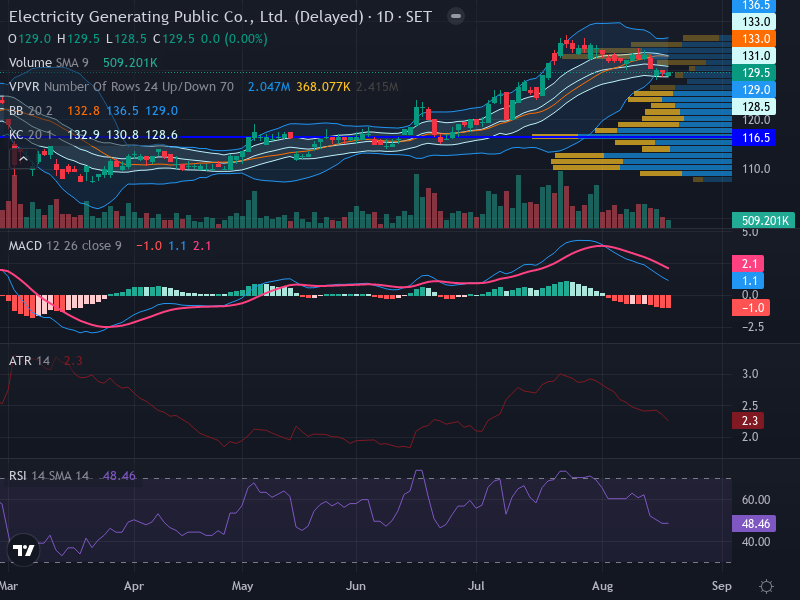Click the 116.5 blue horizontal line price tag
The image size is (800, 600).
754,138
